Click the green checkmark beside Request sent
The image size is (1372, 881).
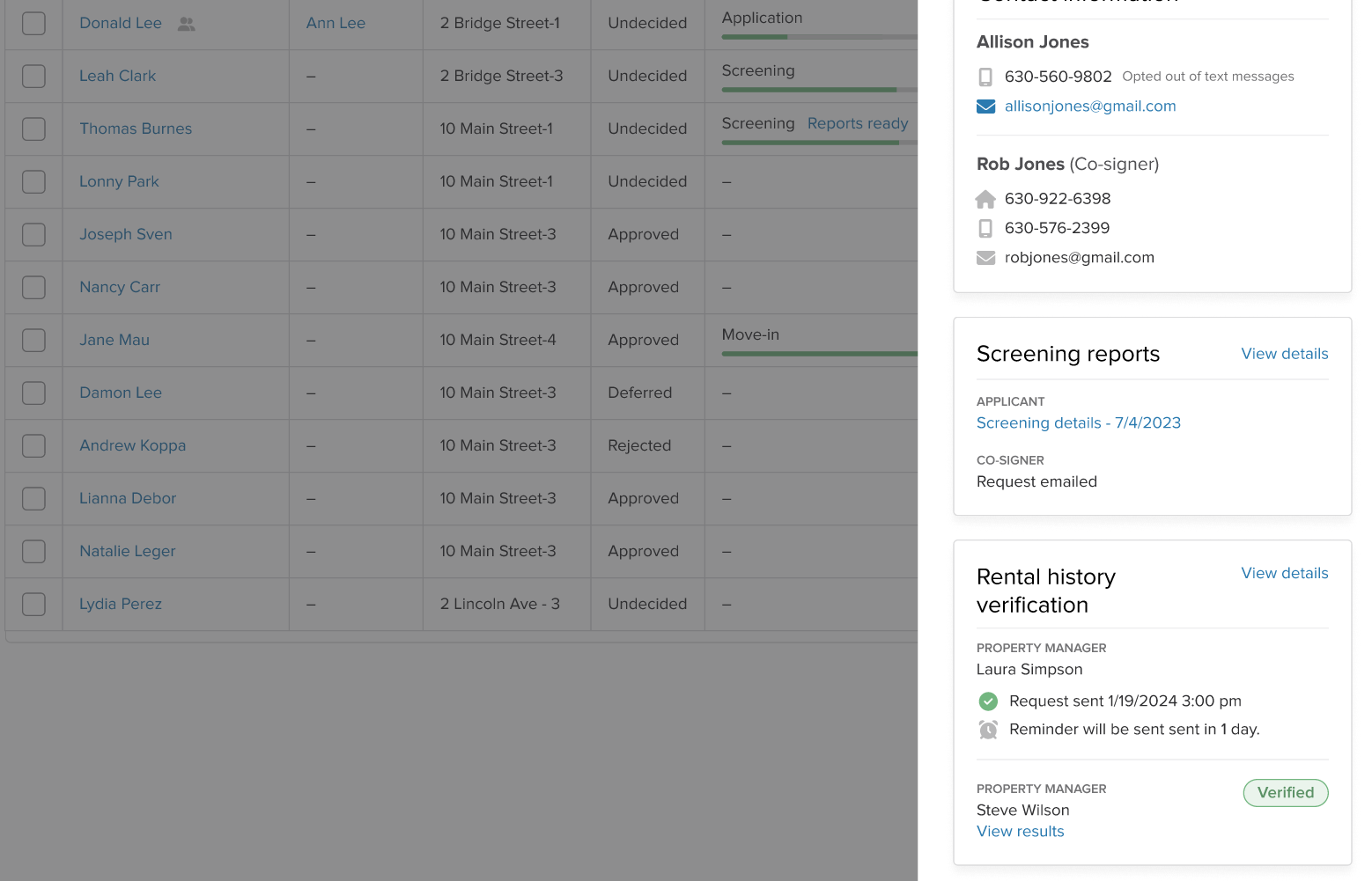click(x=988, y=701)
